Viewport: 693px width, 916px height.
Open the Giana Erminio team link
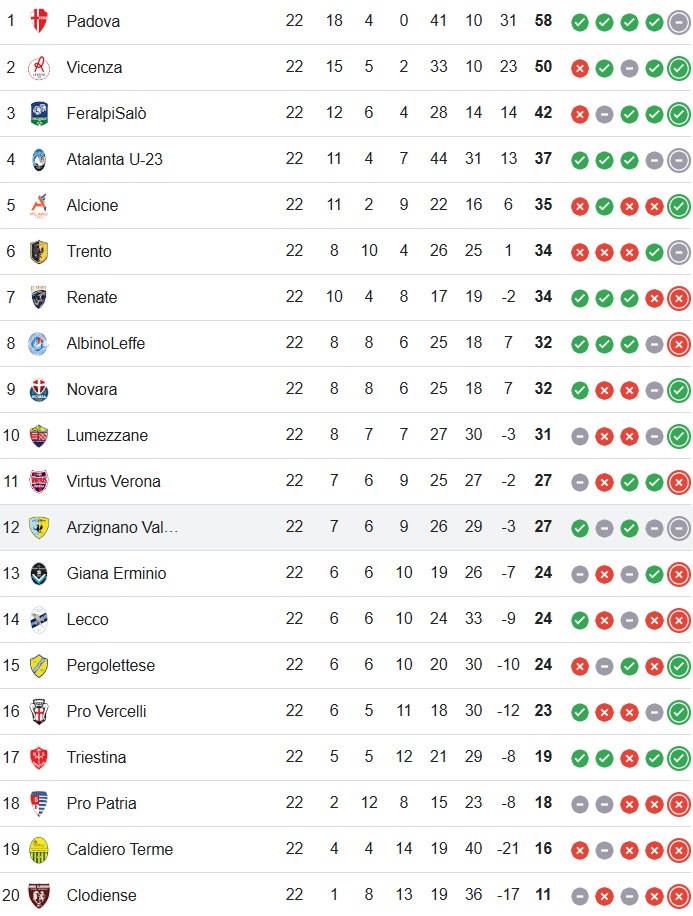coord(116,573)
